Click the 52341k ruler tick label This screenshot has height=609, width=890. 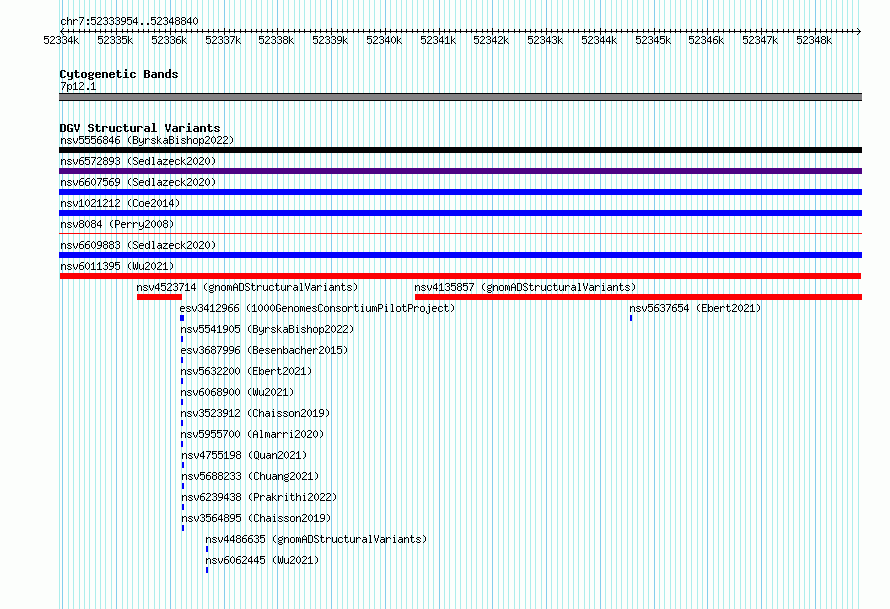[438, 40]
